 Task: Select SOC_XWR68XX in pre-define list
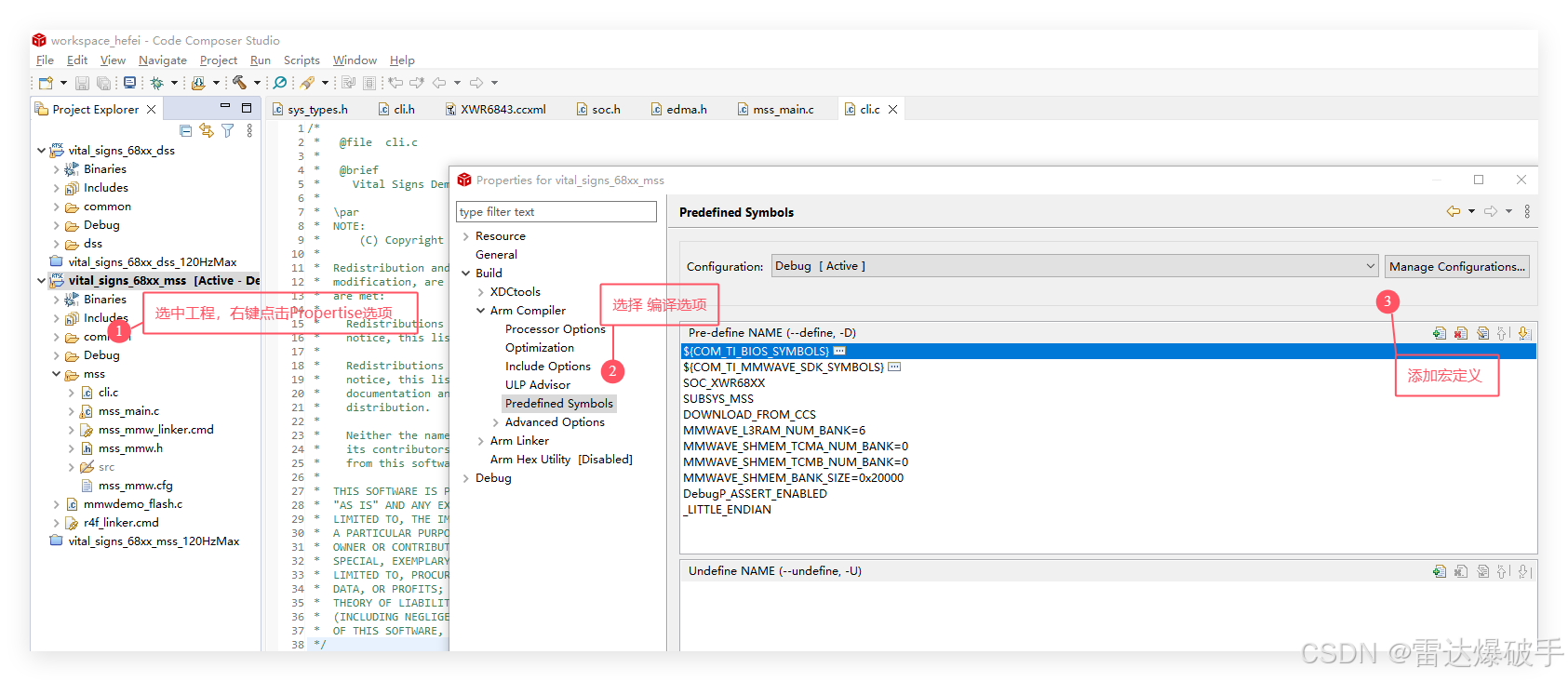724,383
